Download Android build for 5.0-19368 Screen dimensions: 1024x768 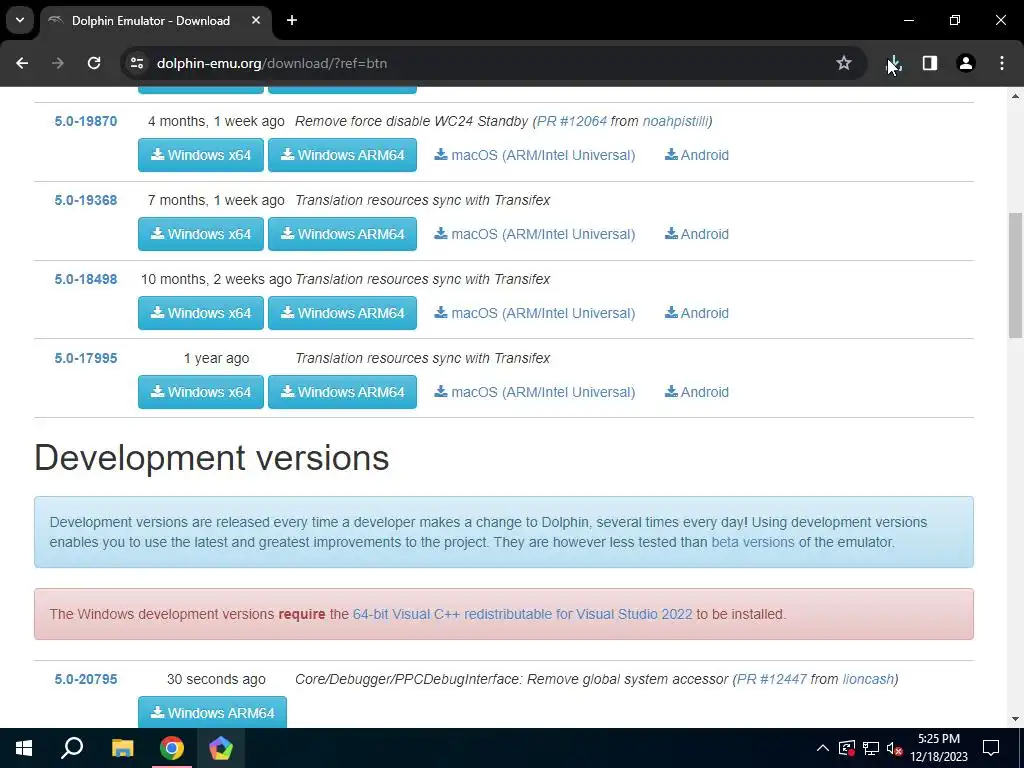(697, 234)
